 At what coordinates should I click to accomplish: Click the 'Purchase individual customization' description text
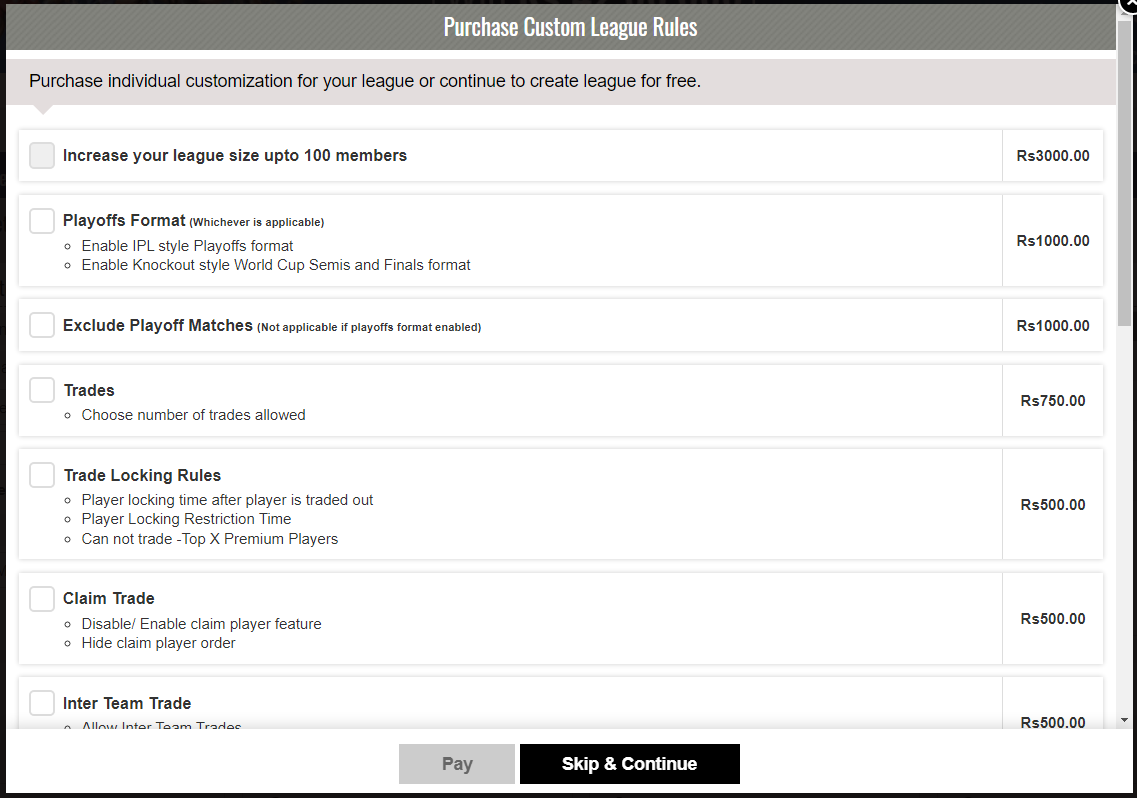coord(365,81)
